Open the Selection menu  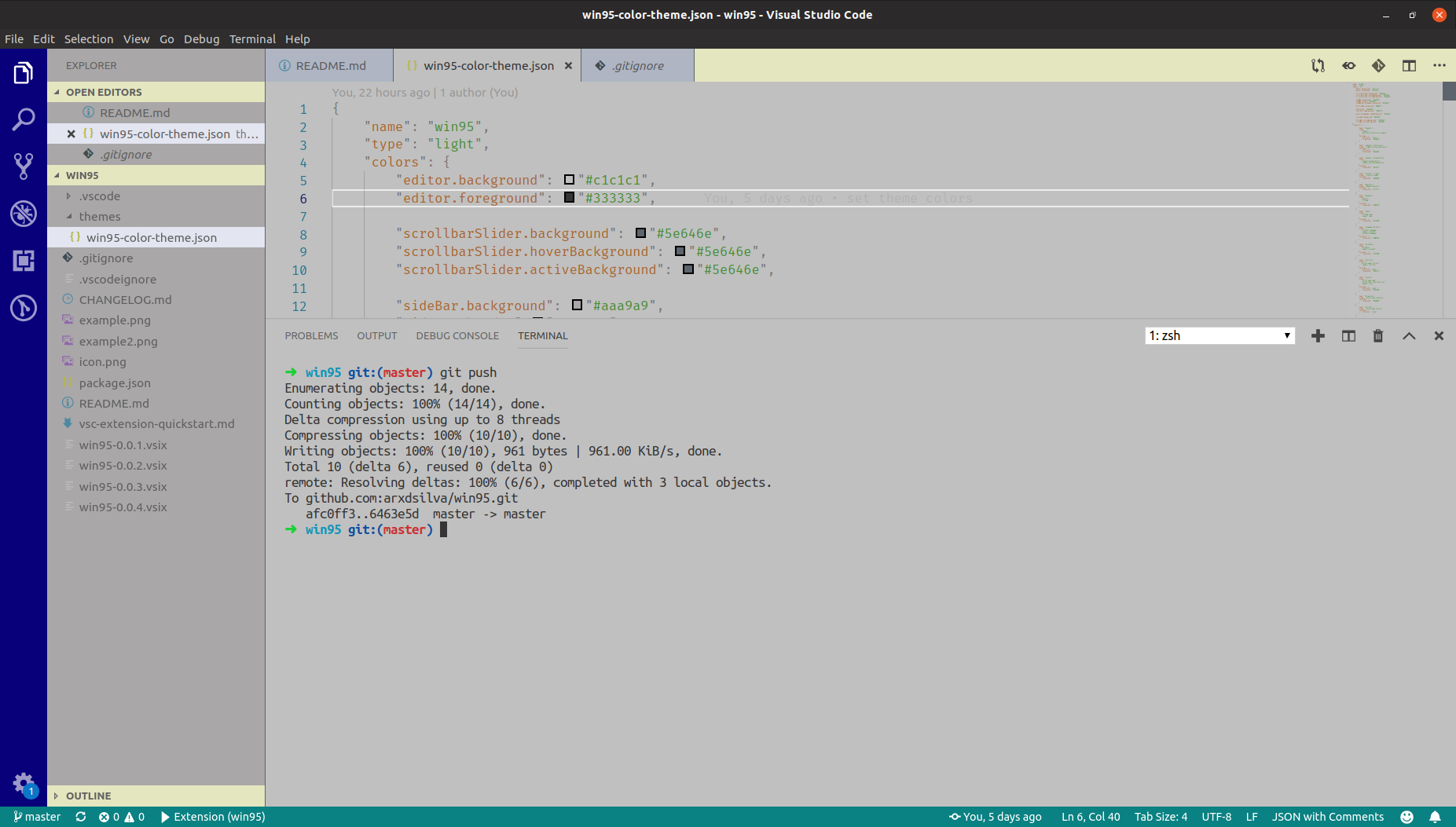tap(89, 39)
